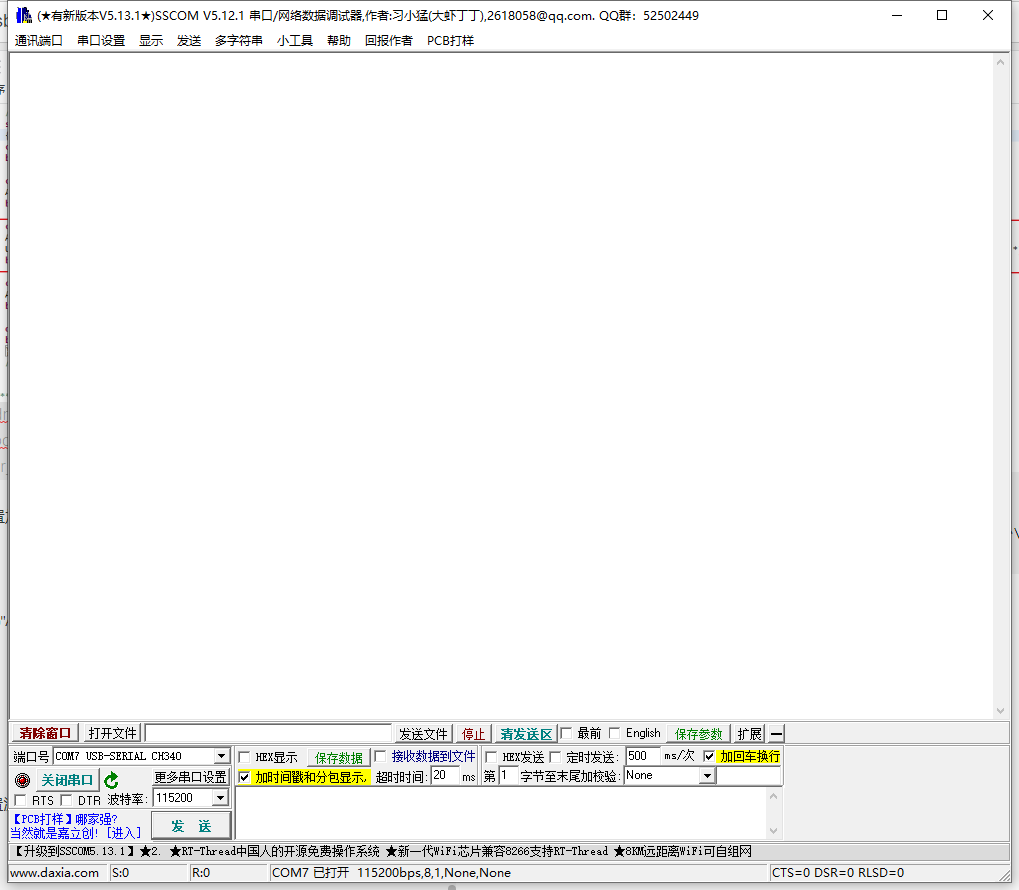
Task: Toggle the RTS checkbox
Action: (18, 799)
